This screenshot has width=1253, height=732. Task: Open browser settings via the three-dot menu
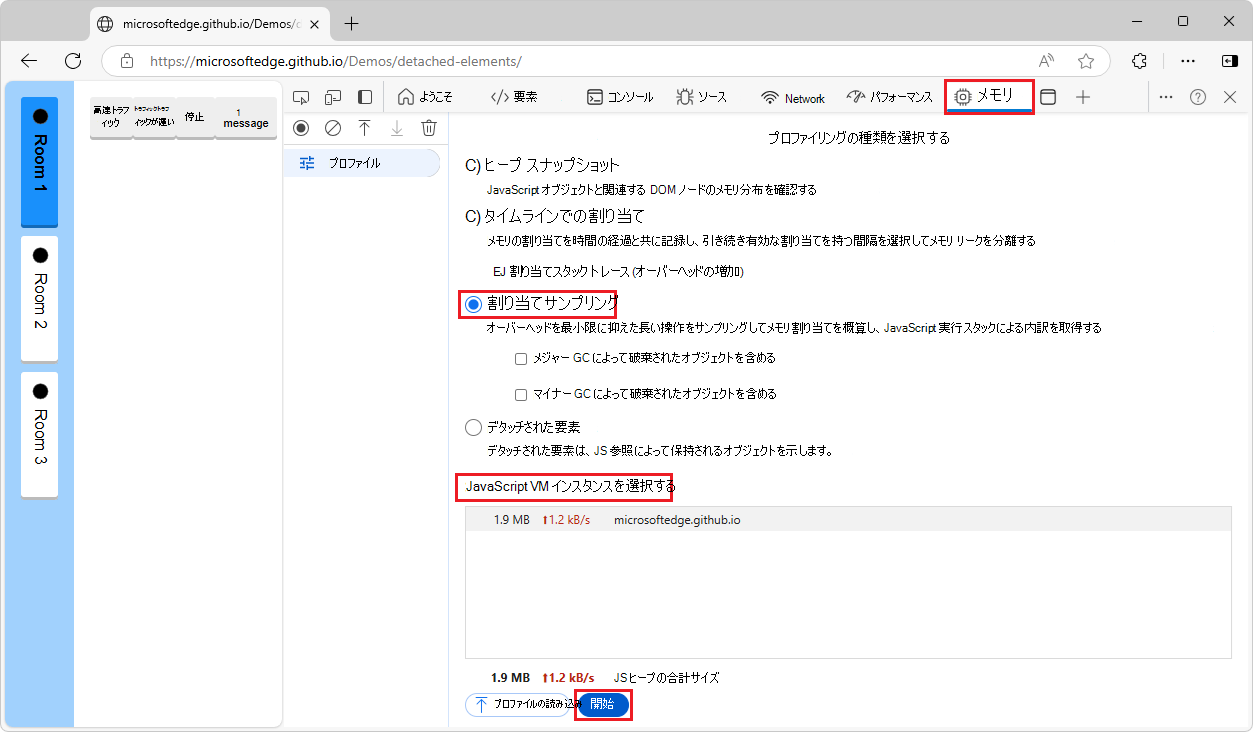pos(1187,60)
